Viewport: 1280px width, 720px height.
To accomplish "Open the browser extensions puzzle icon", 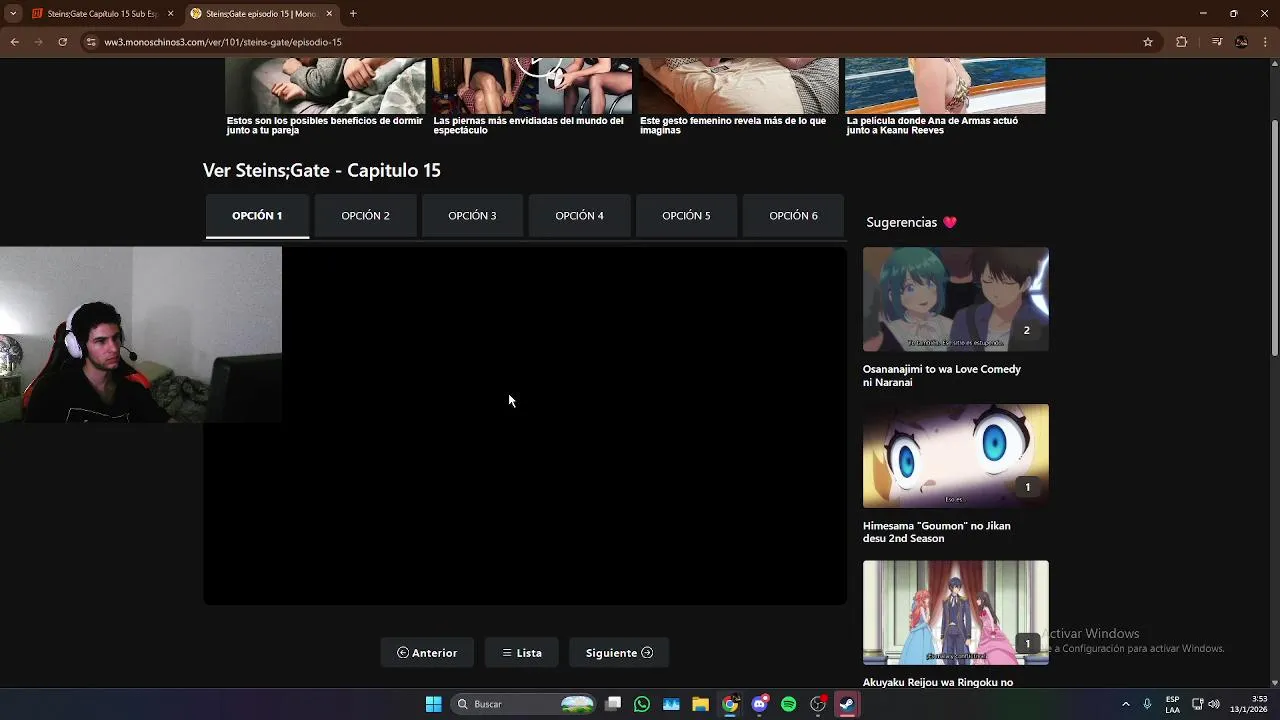I will coord(1181,42).
